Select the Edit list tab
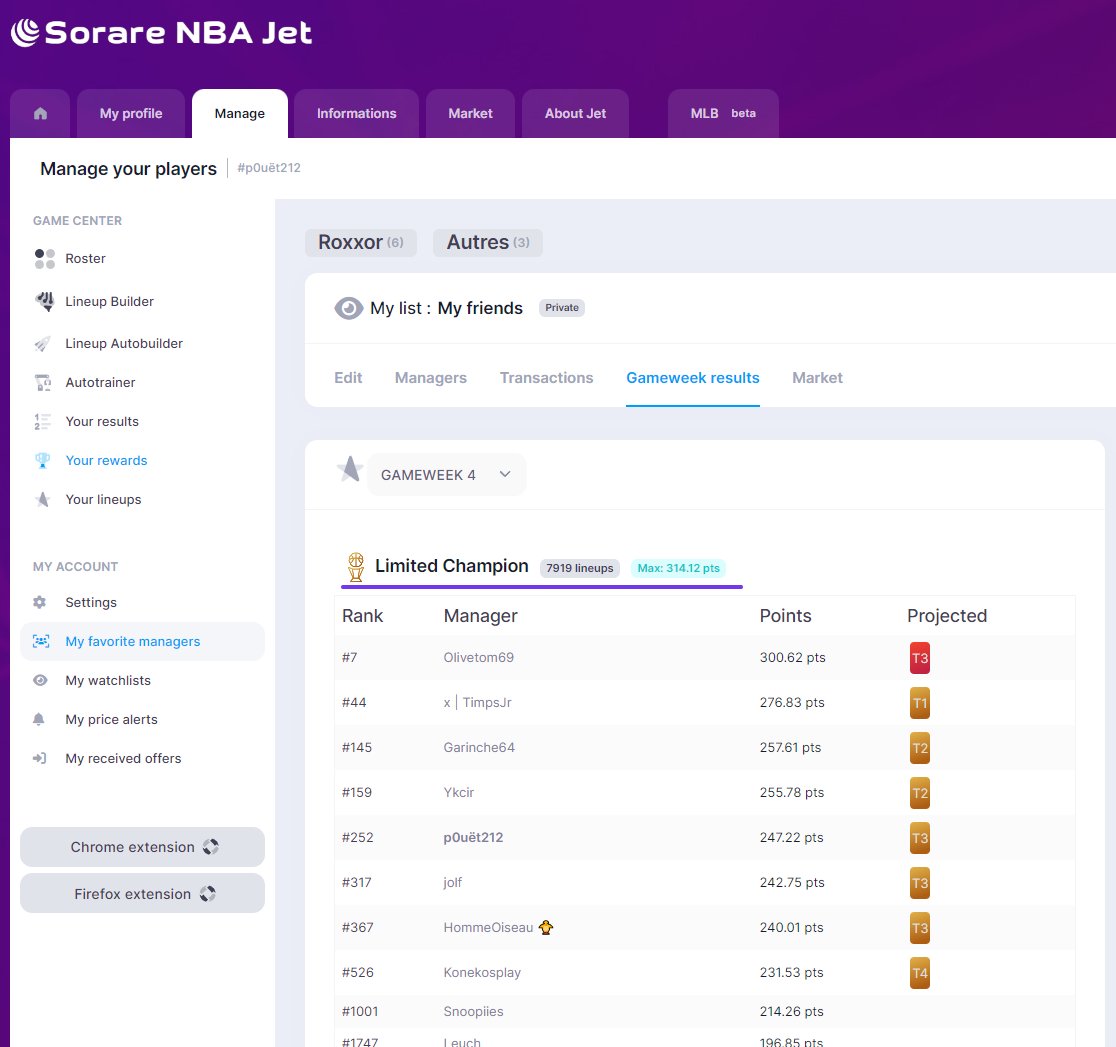 (348, 378)
